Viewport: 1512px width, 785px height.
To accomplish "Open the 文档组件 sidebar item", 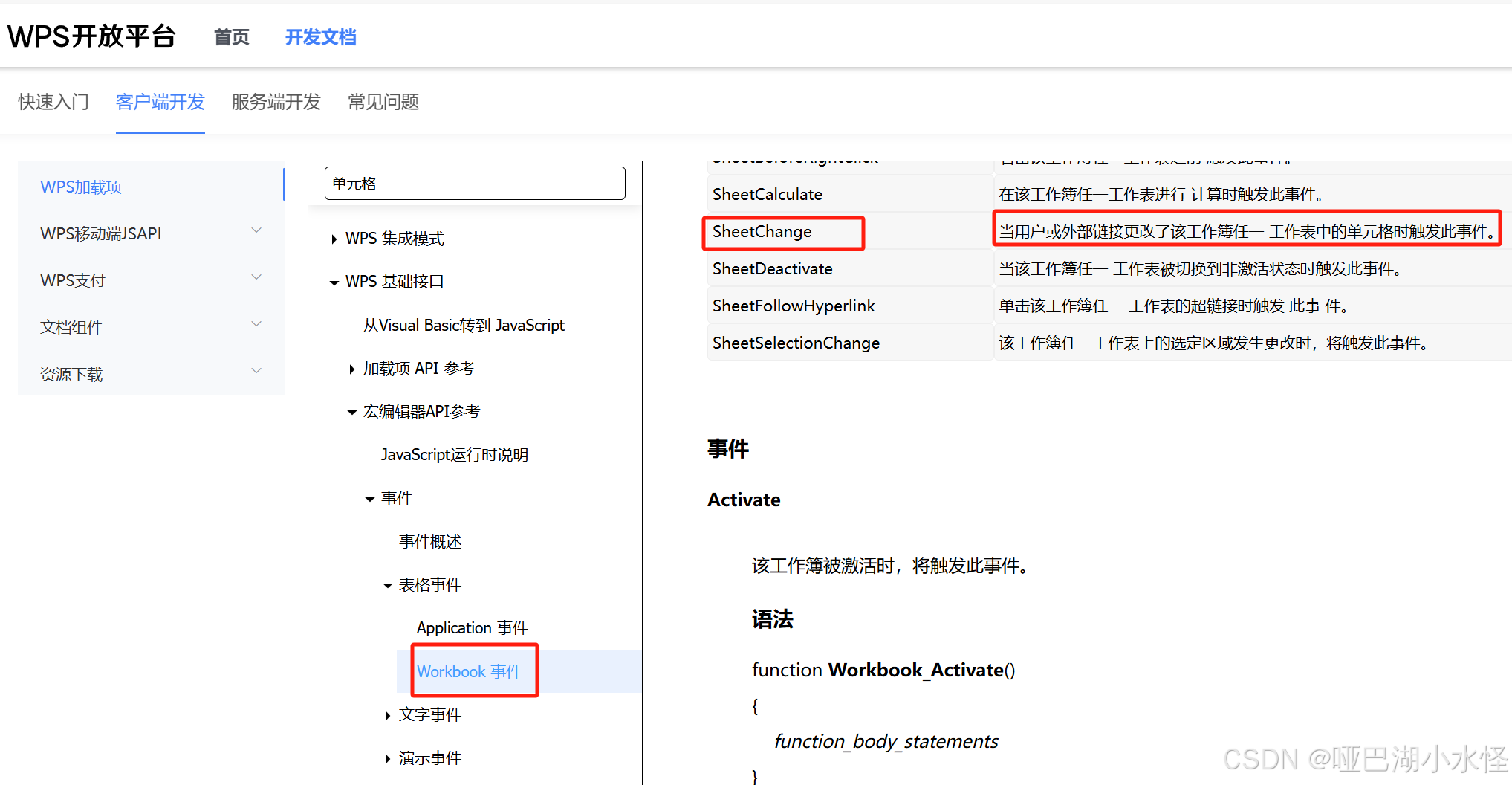I will click(71, 327).
